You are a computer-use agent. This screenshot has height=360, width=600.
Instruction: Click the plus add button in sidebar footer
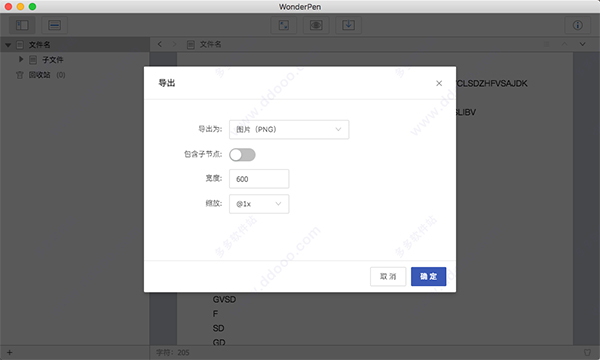point(10,352)
